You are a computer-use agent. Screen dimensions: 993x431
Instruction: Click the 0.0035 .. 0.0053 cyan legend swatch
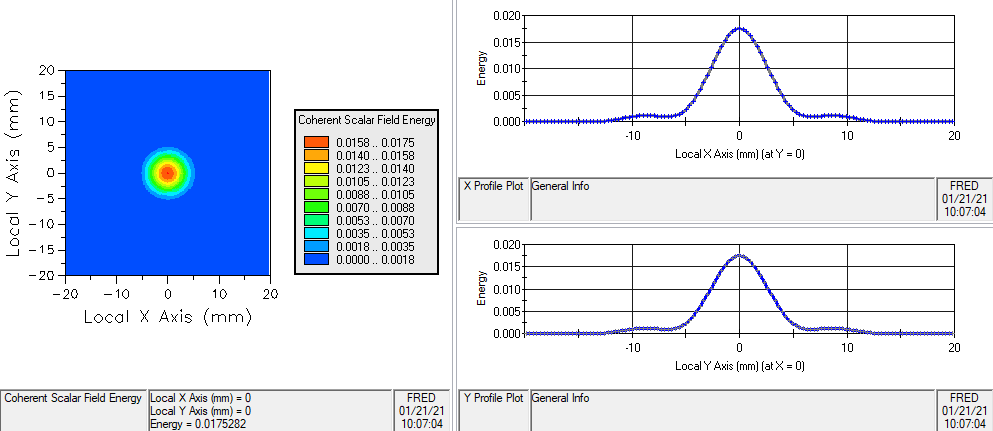point(316,233)
